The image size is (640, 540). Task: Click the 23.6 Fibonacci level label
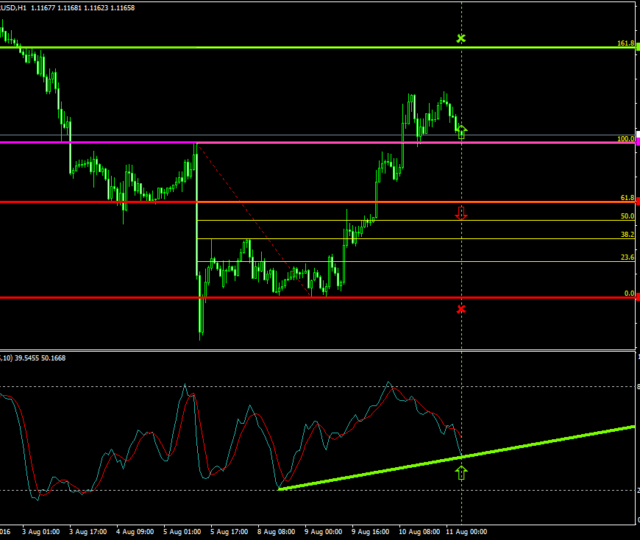pos(626,258)
